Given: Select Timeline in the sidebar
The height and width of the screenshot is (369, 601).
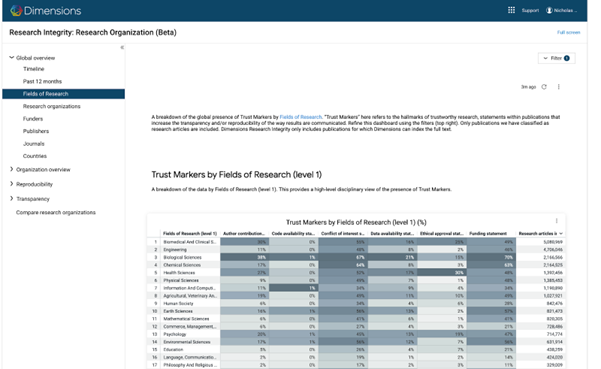Looking at the screenshot, I should click(33, 69).
